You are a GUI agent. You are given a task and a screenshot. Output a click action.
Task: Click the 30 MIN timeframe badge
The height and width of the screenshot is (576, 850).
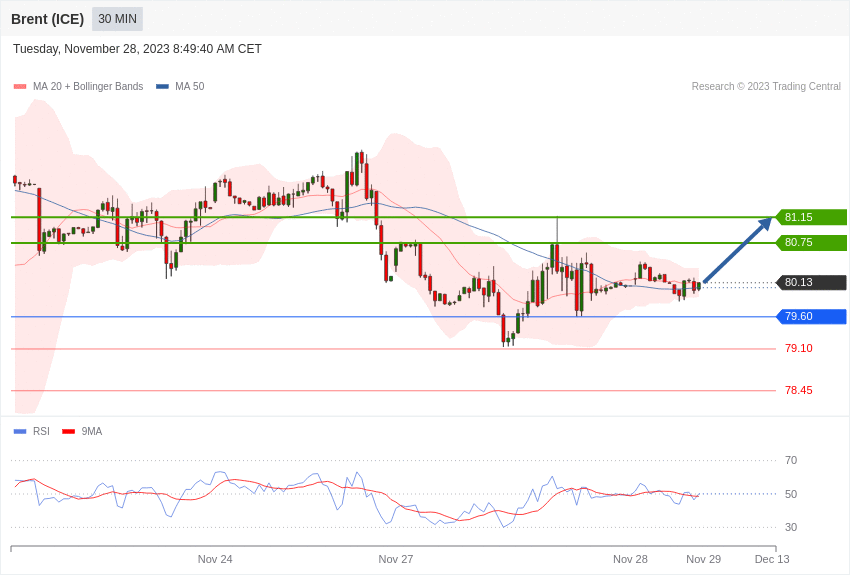tap(117, 19)
